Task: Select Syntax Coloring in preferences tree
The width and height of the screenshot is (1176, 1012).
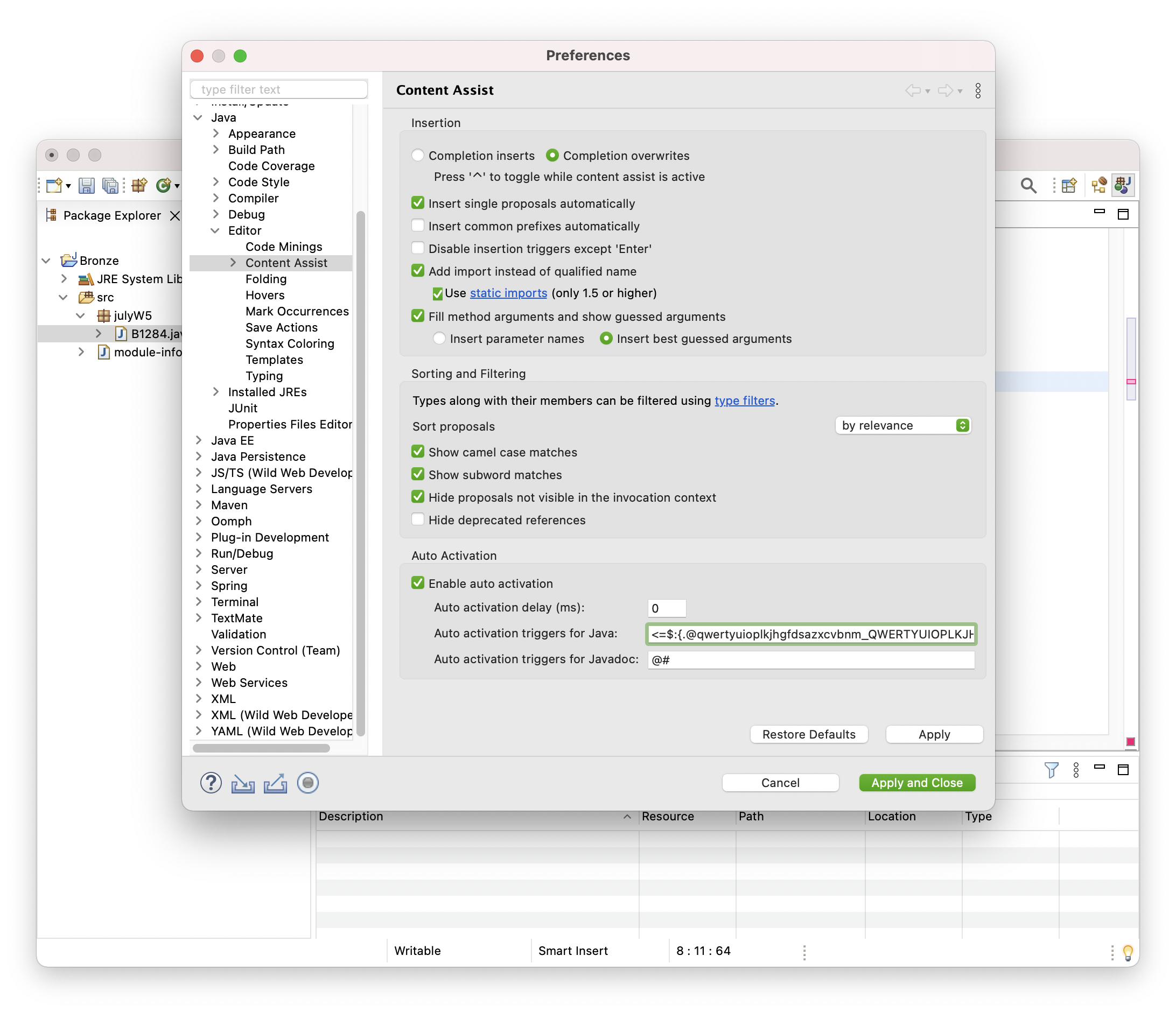Action: pos(290,344)
